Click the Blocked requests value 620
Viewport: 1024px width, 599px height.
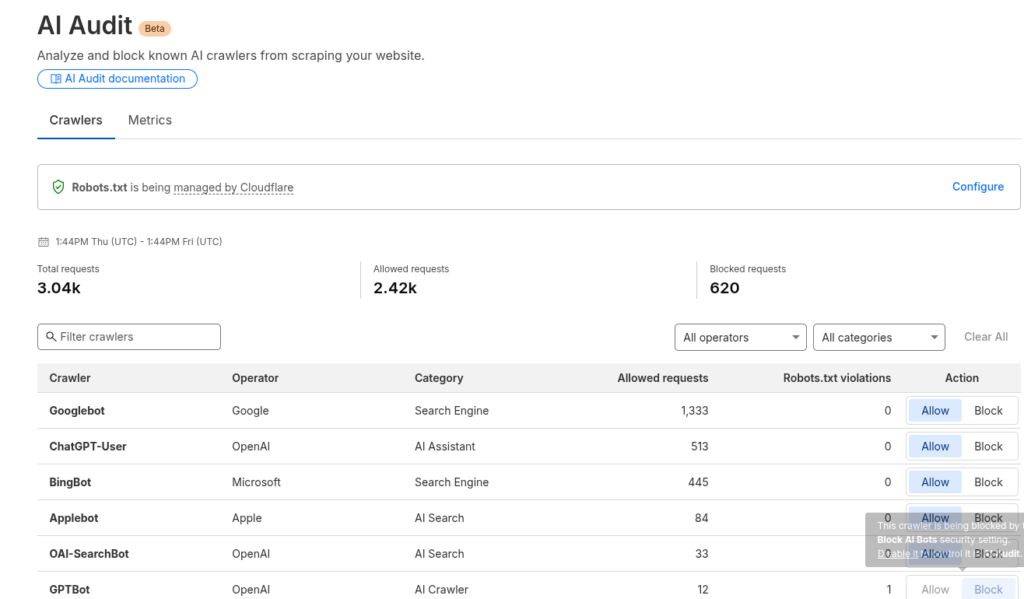tap(725, 288)
